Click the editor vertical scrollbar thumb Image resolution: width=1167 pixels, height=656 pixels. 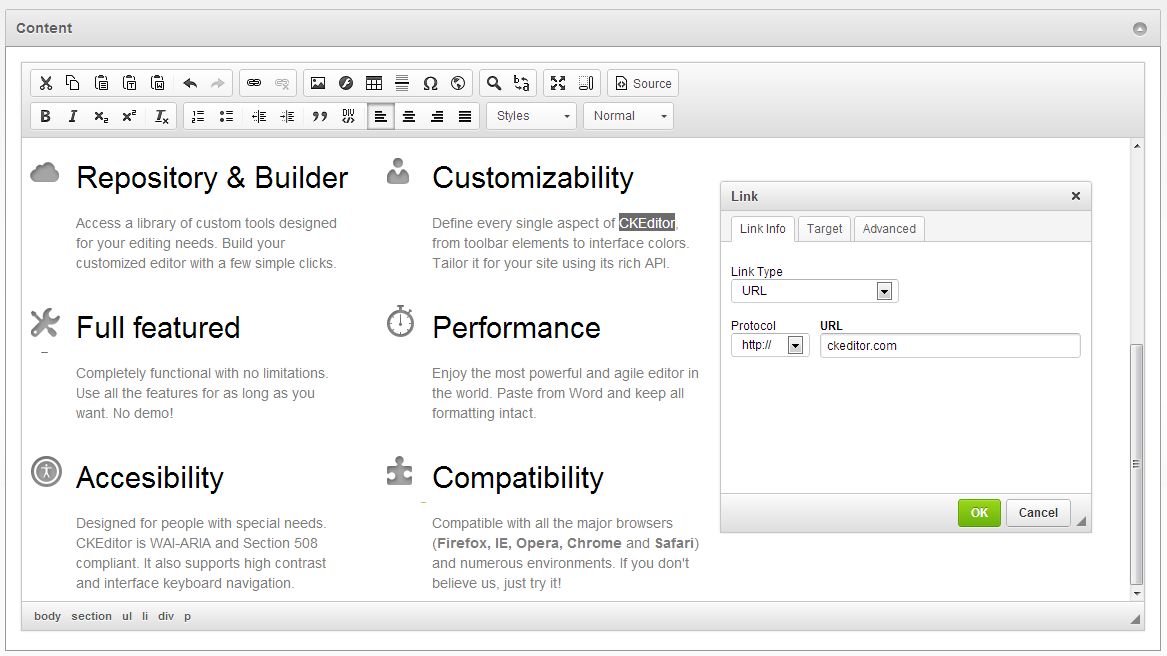pyautogui.click(x=1136, y=465)
